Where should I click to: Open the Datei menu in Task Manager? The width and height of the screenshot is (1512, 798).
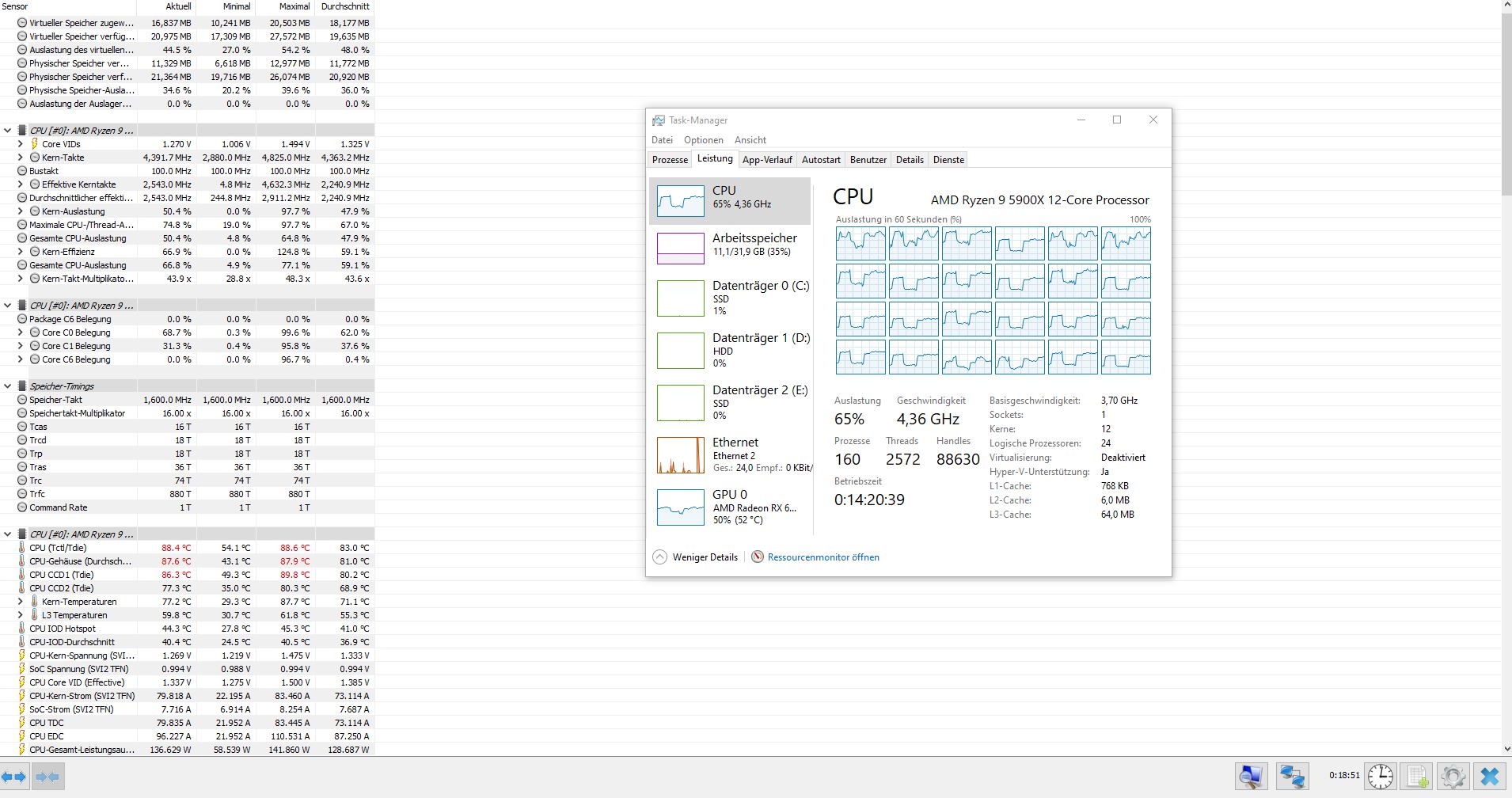(662, 140)
